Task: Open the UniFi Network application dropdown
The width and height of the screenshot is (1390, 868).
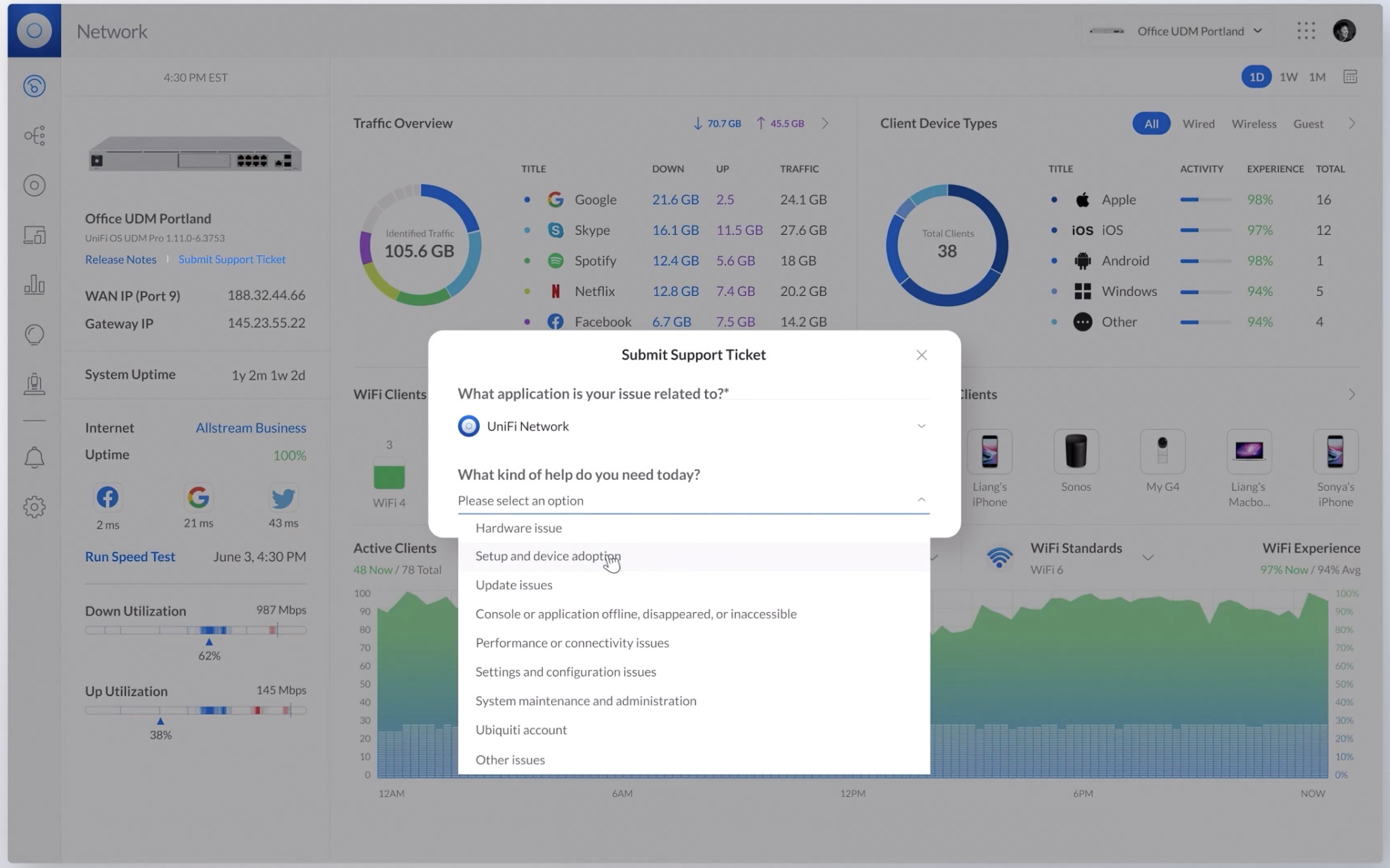Action: pos(693,426)
